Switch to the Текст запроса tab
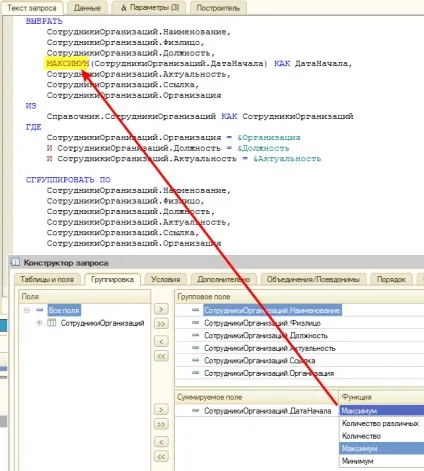424x471 pixels. click(32, 8)
